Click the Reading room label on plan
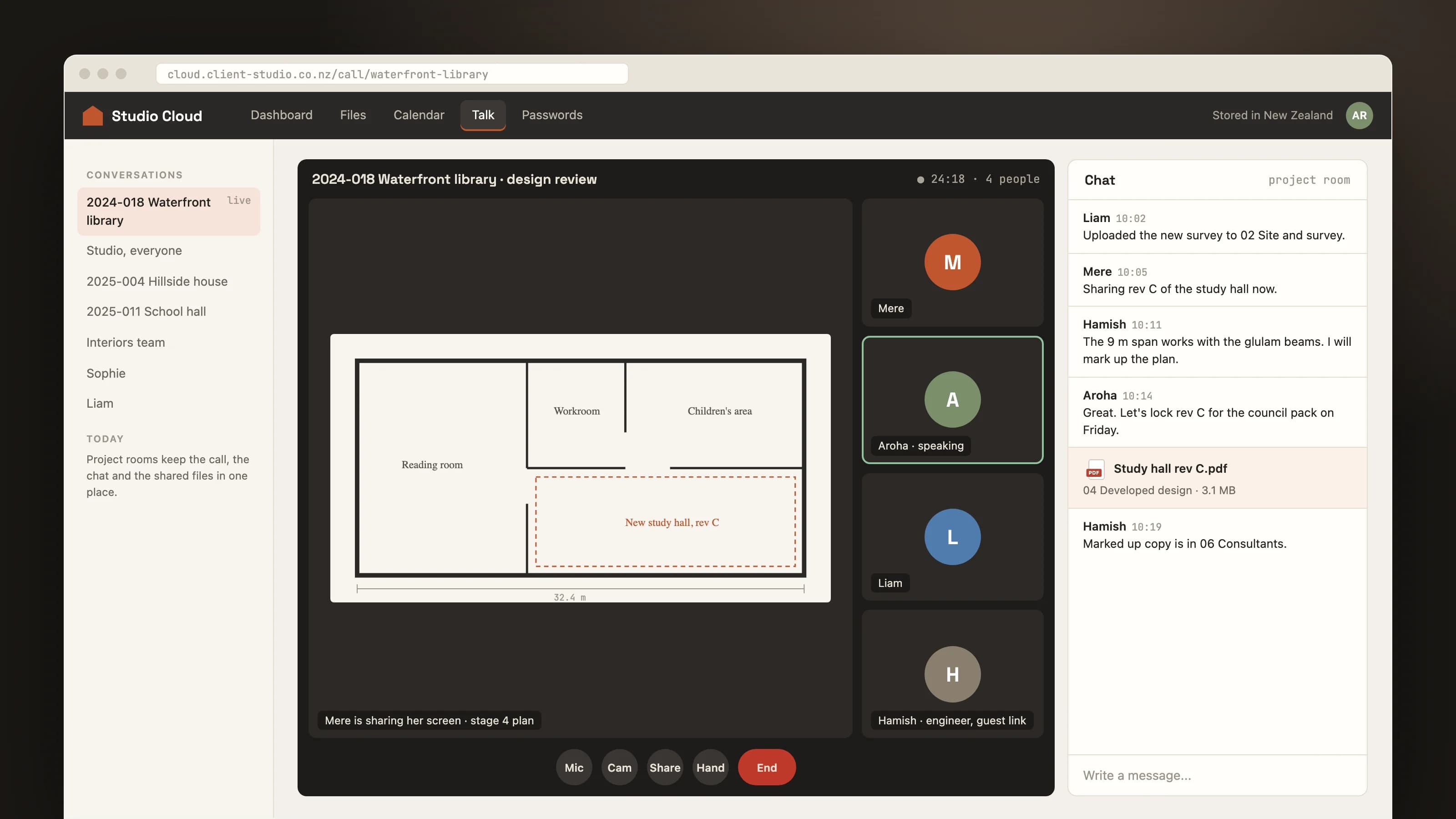Screen dimensions: 1456x819 pyautogui.click(x=432, y=465)
